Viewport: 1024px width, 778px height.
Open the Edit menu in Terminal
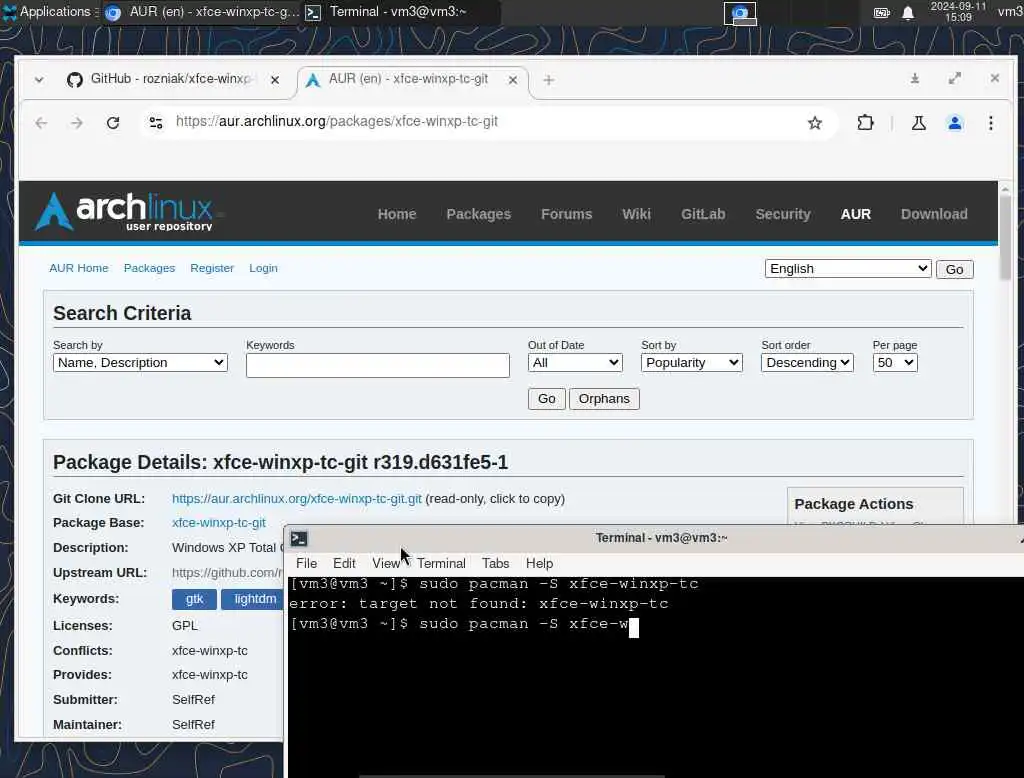[x=344, y=563]
